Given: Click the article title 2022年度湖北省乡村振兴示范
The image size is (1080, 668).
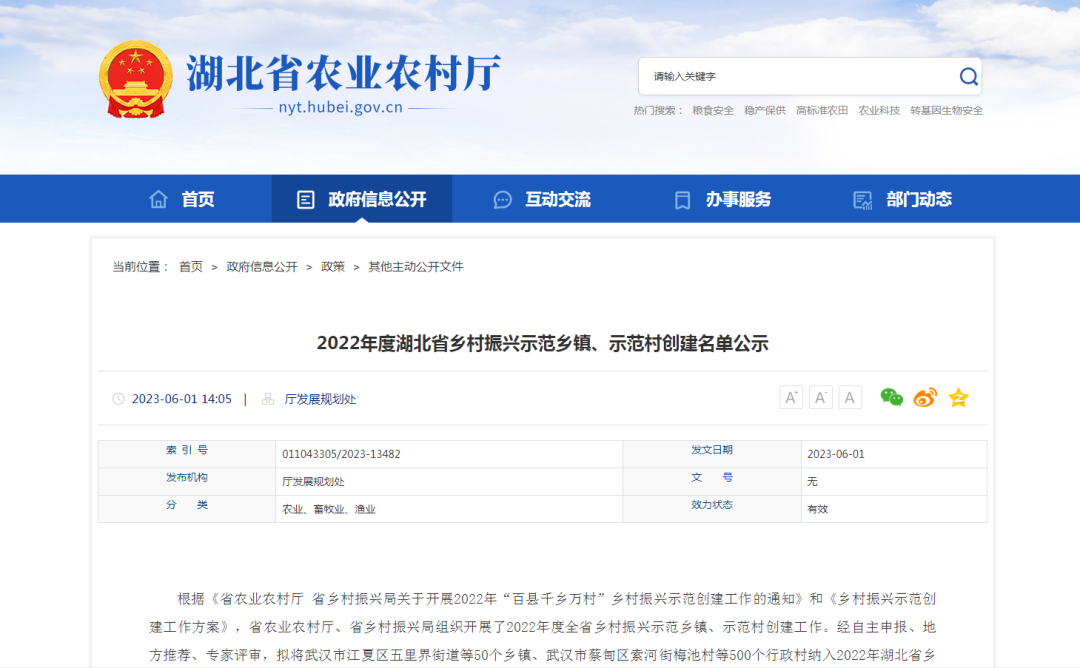Looking at the screenshot, I should coord(542,343).
